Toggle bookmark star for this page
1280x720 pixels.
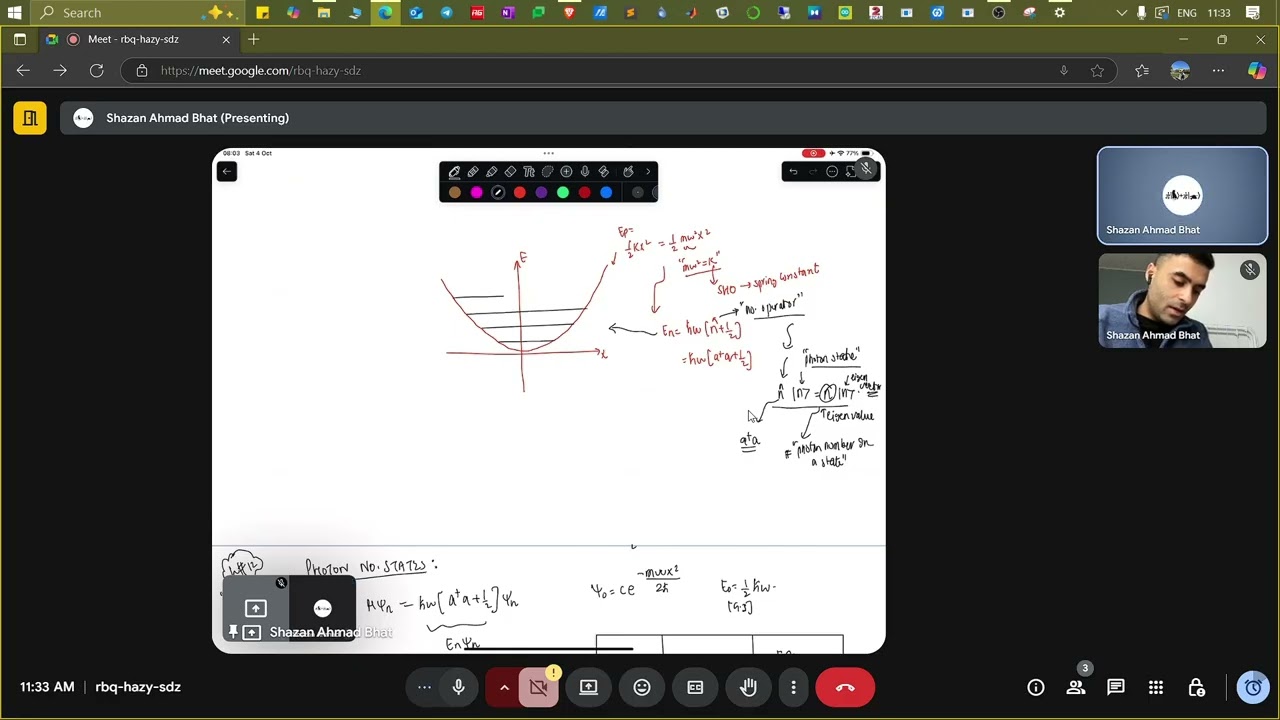point(1097,70)
